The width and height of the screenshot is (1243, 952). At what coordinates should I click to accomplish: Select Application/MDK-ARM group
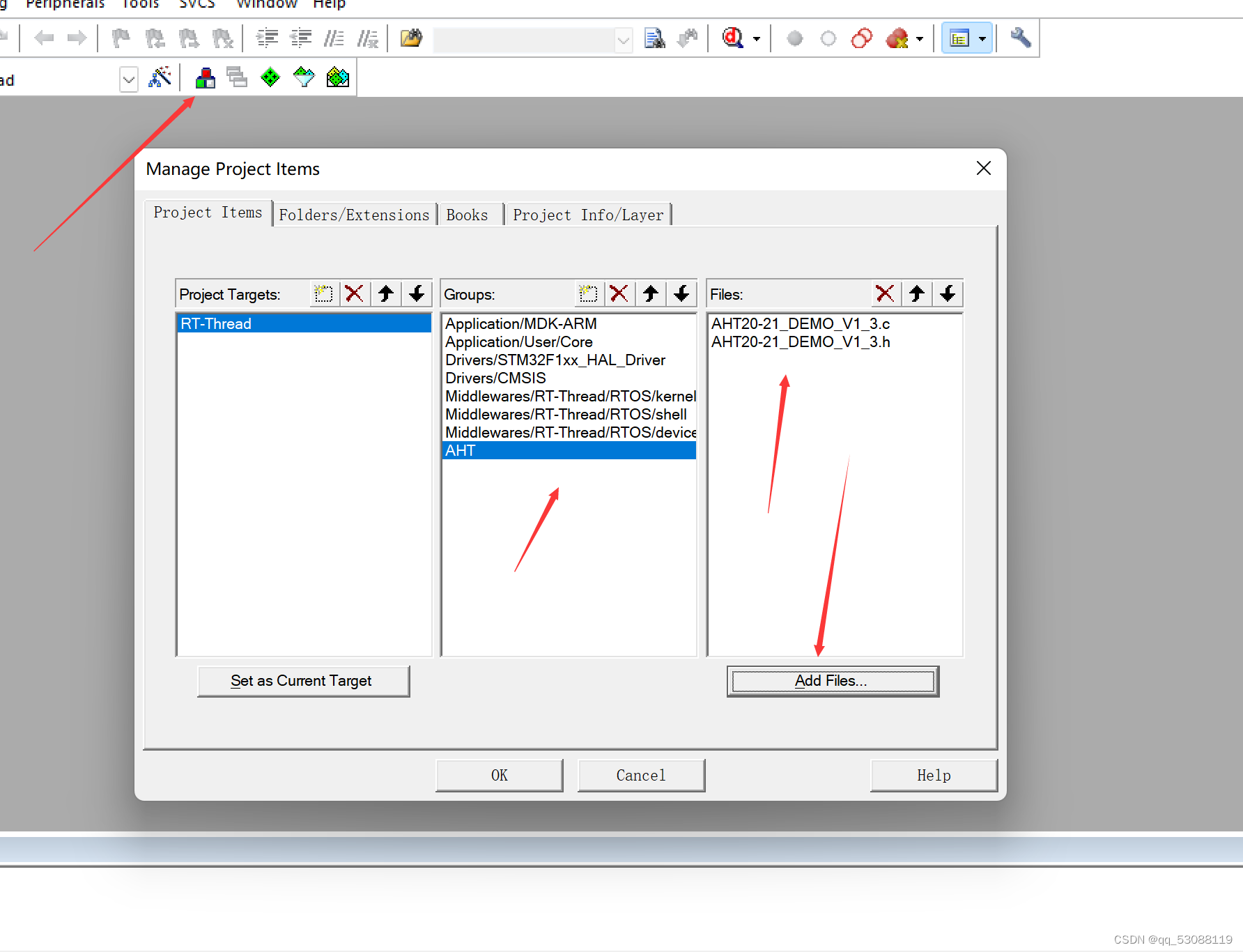pyautogui.click(x=569, y=323)
